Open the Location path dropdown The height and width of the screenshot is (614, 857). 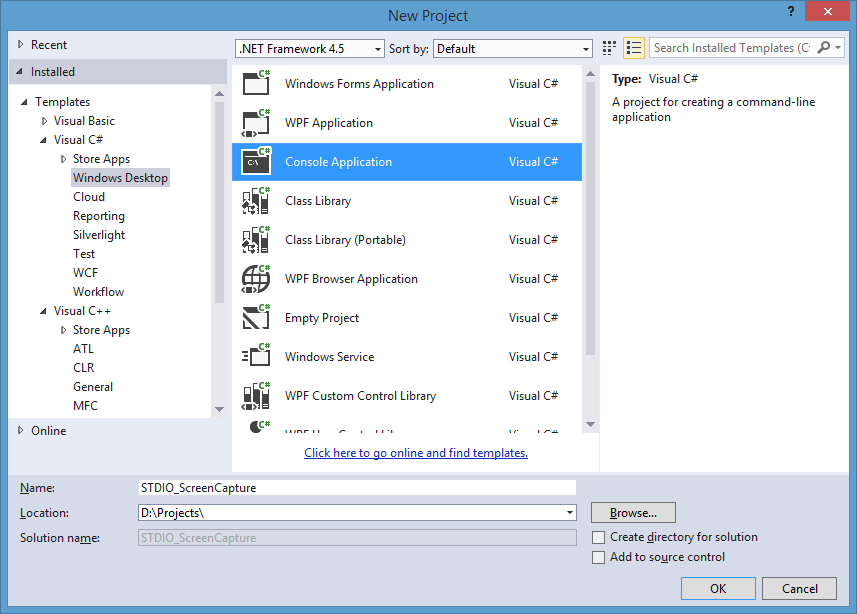point(570,513)
